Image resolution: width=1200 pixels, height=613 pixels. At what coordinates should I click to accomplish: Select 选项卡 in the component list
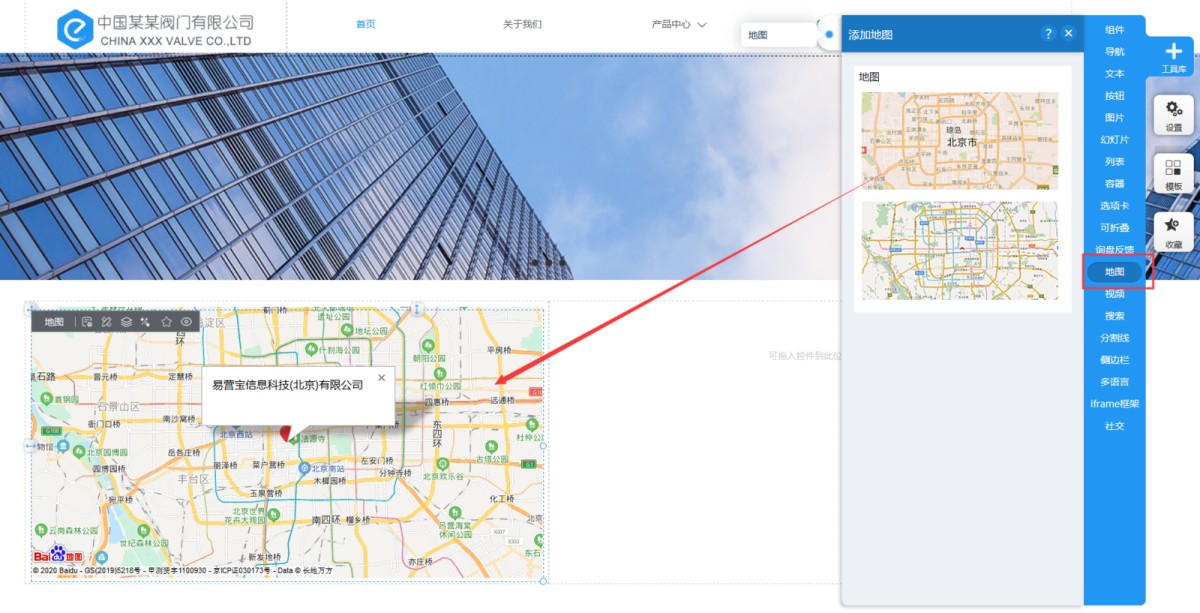[x=1114, y=206]
